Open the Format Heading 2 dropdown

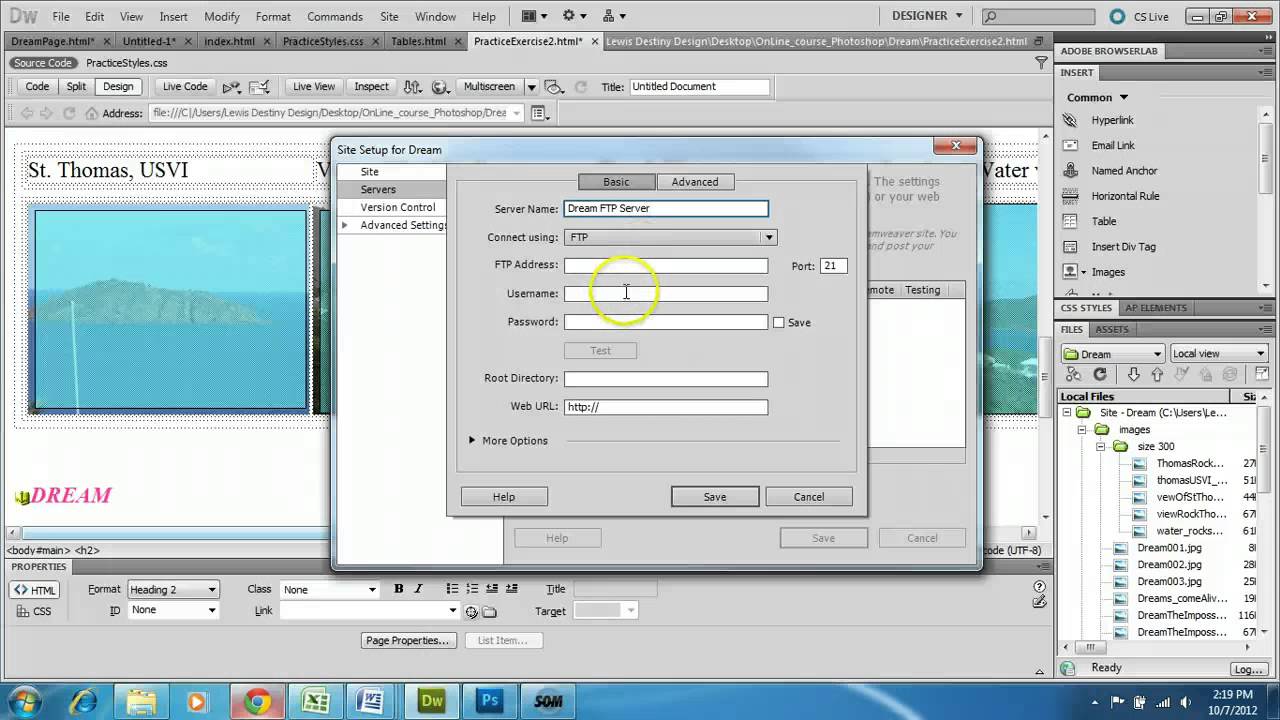172,590
